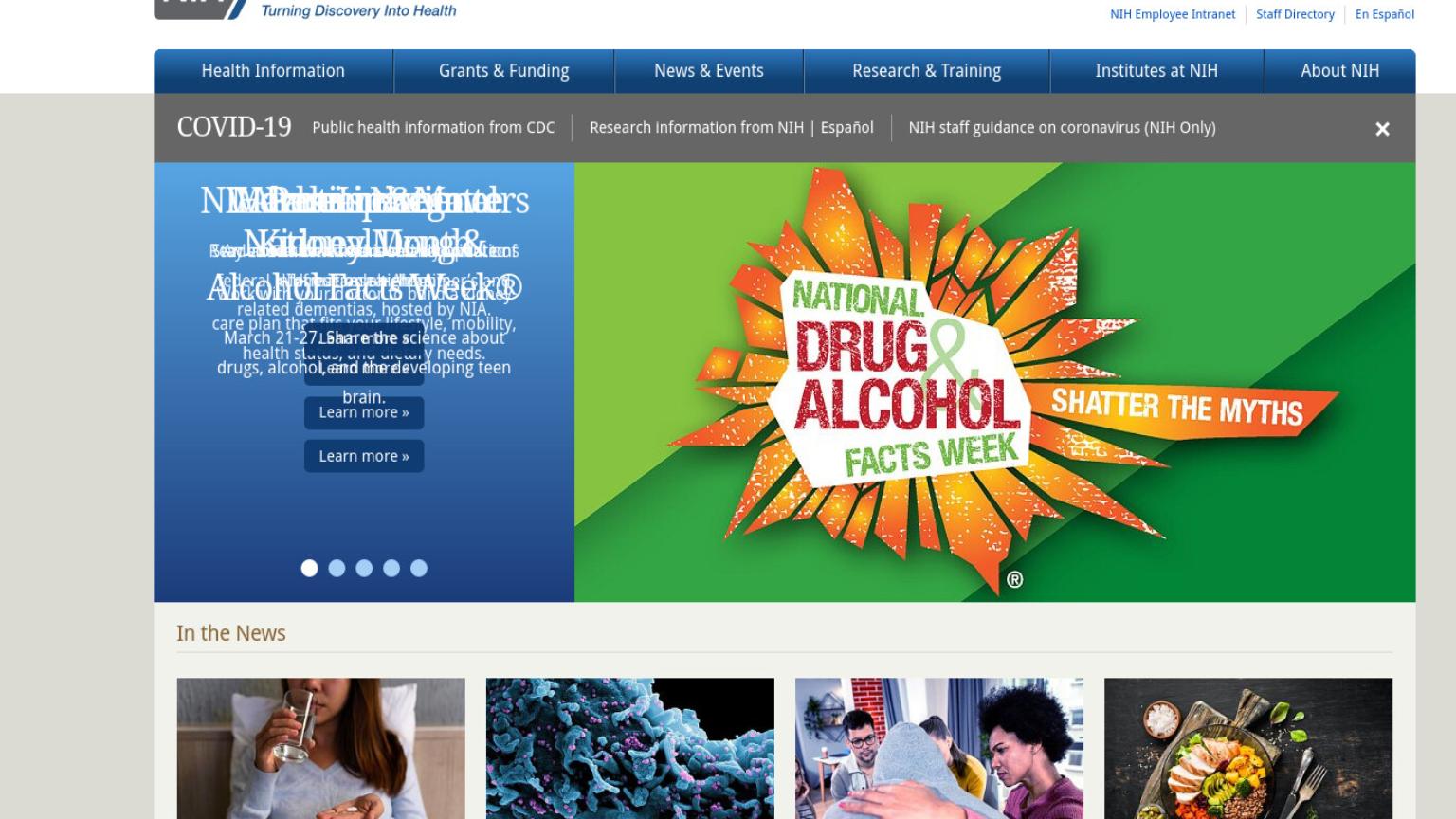Open news photo of woman drinking water
The image size is (1456, 819).
point(320,748)
